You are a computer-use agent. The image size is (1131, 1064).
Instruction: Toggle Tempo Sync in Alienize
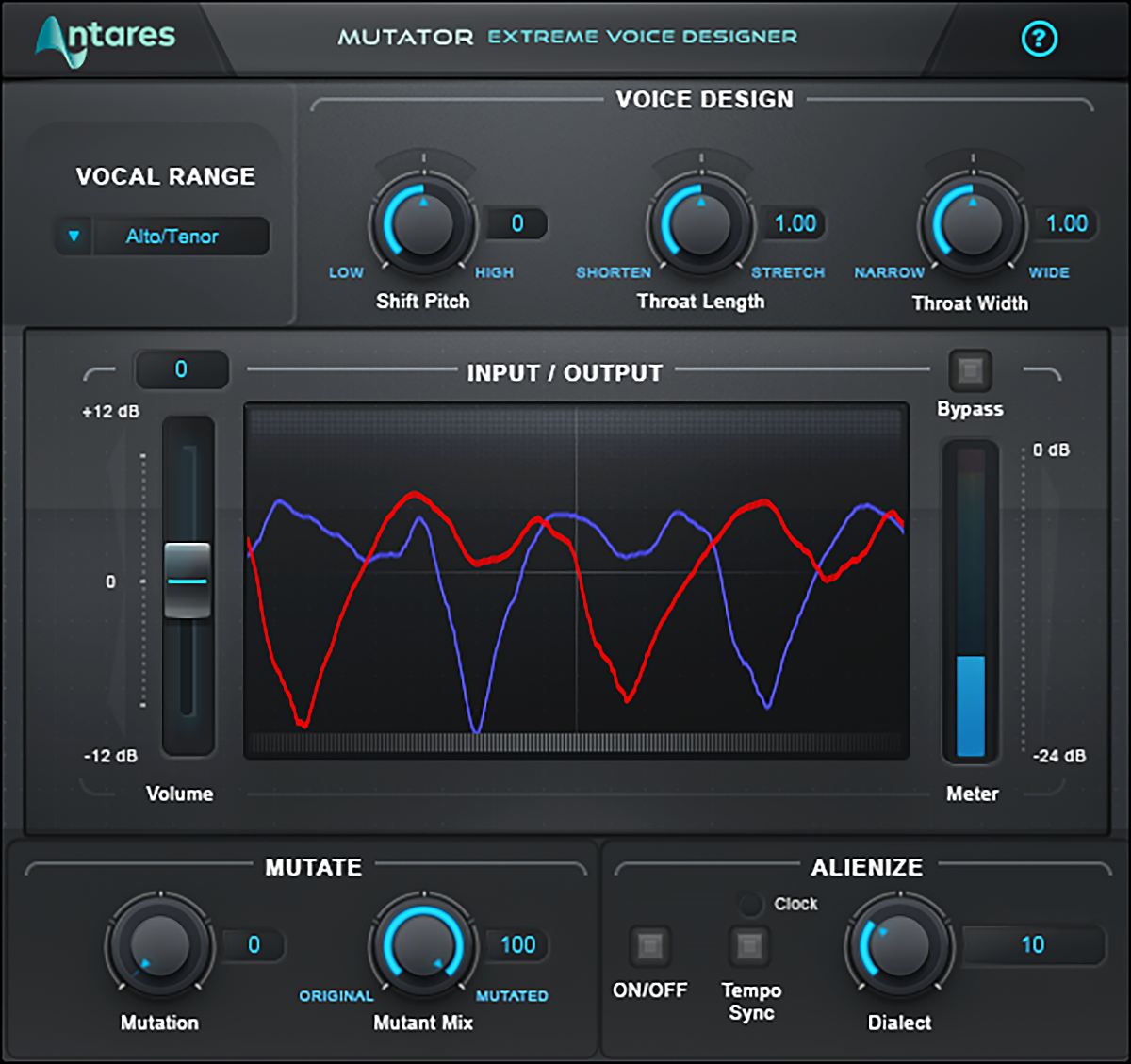(x=750, y=945)
